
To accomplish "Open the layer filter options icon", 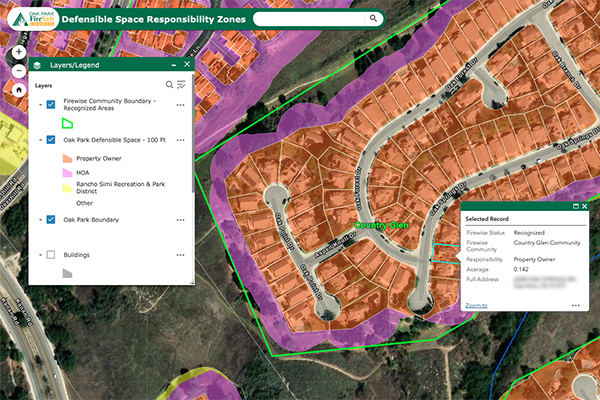I will pos(181,85).
